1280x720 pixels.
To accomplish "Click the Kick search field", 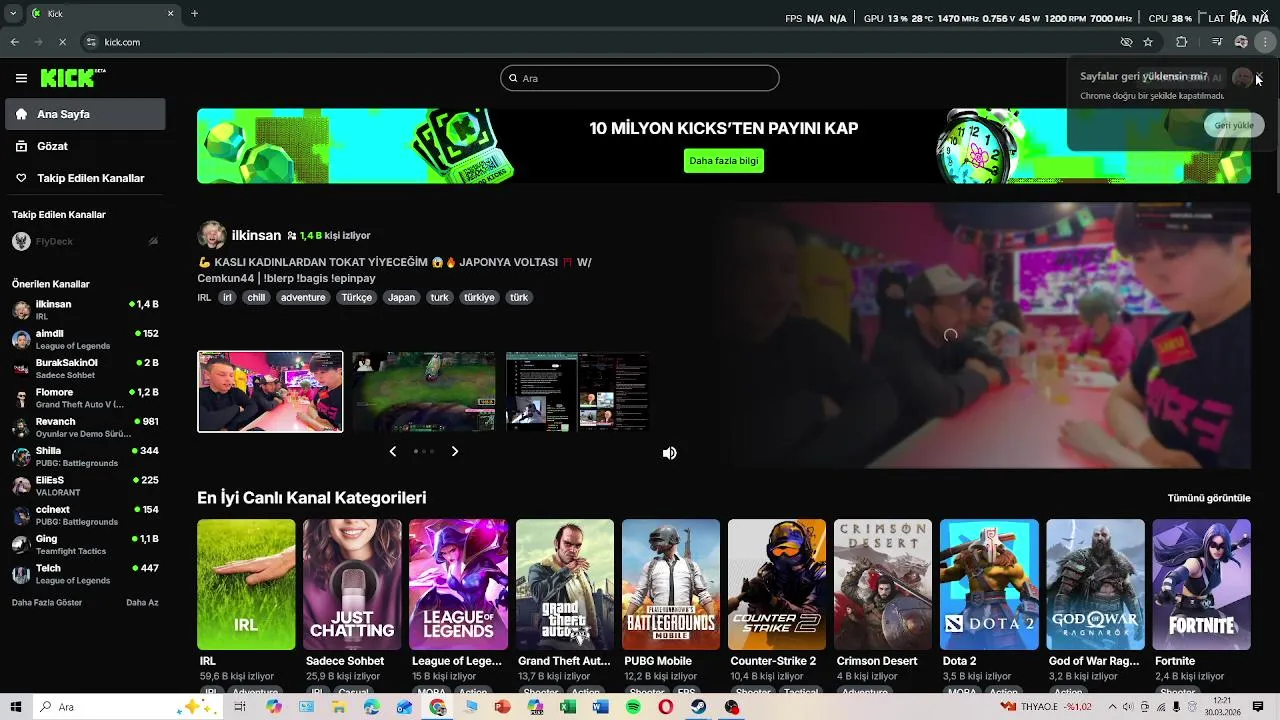I will coord(640,78).
